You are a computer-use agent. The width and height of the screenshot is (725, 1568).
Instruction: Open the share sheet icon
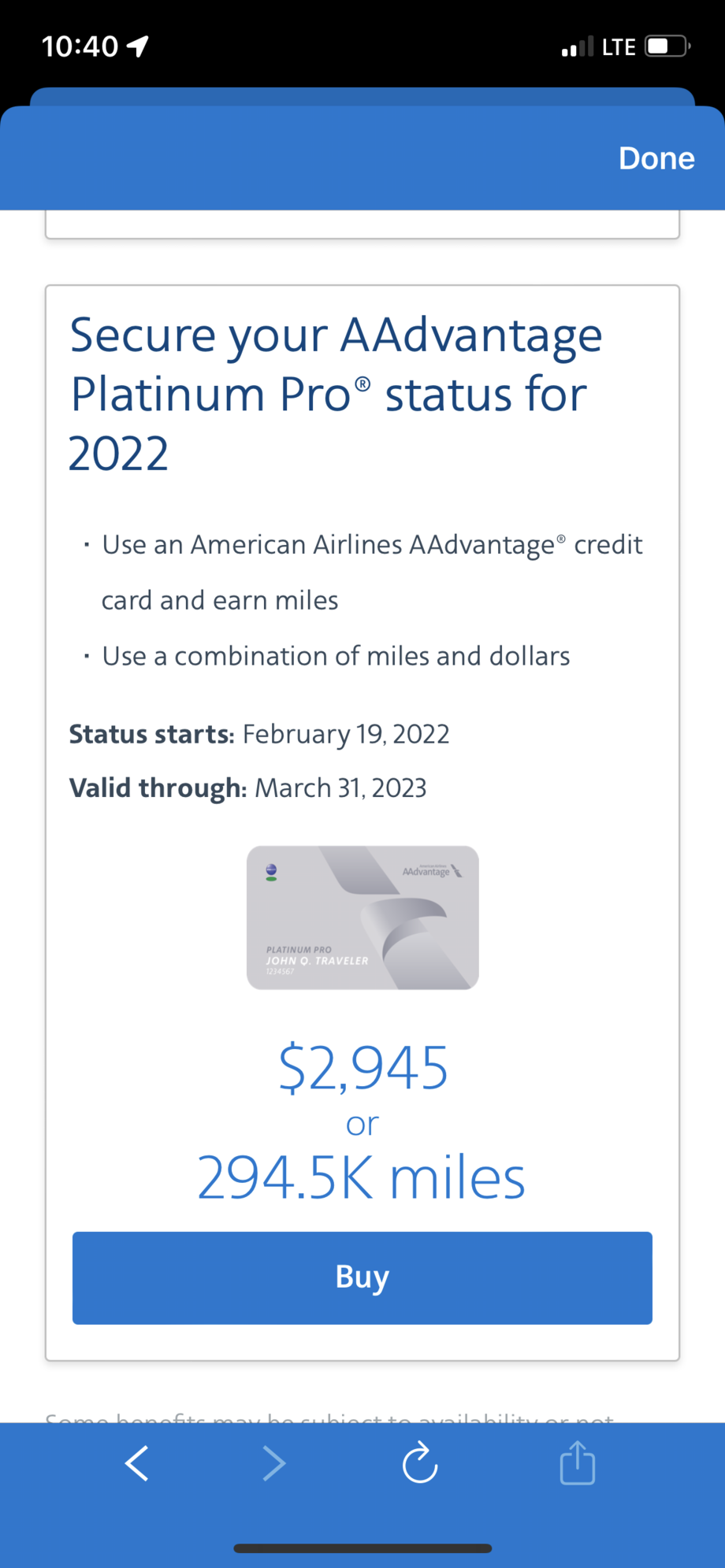point(577,1463)
